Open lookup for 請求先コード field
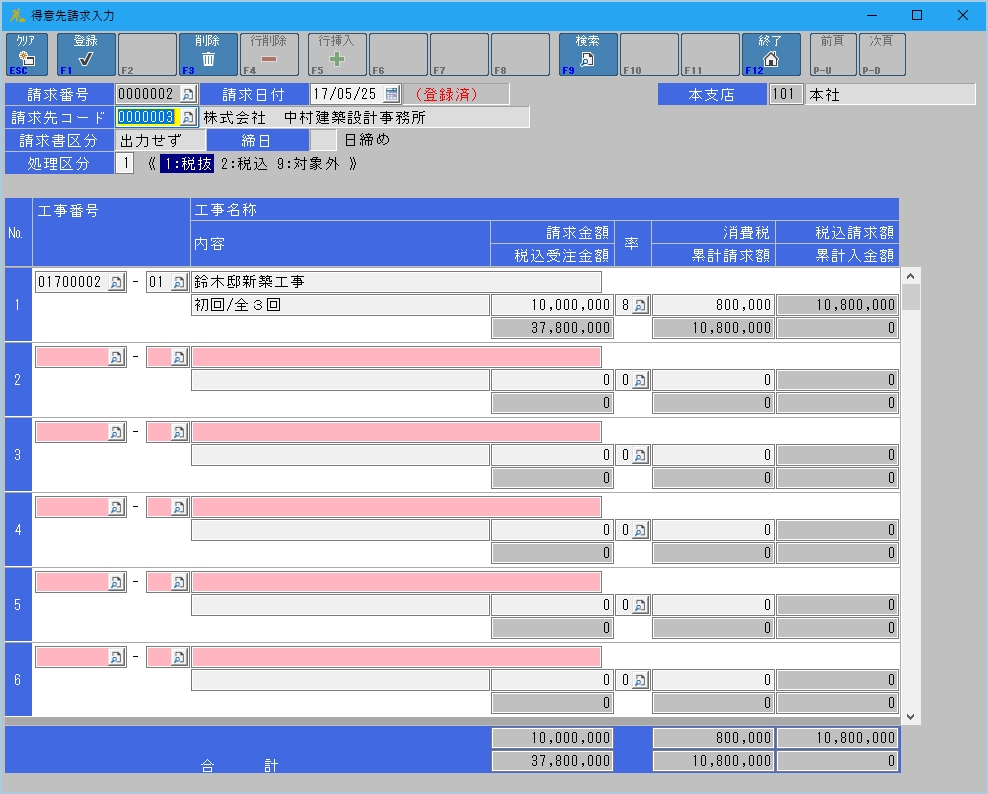Viewport: 988px width, 794px height. [188, 118]
